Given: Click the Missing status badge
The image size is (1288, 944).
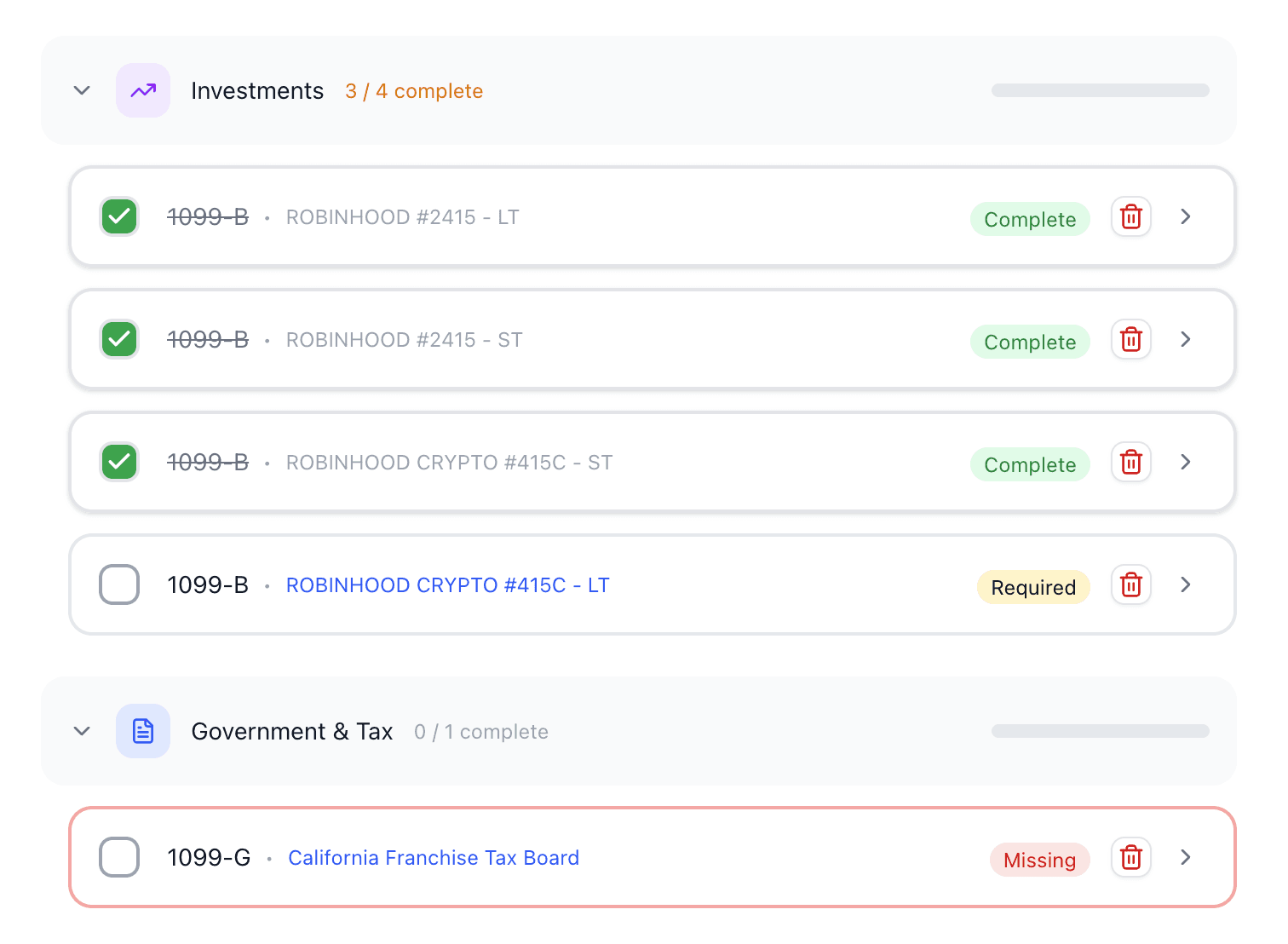Looking at the screenshot, I should (1039, 860).
